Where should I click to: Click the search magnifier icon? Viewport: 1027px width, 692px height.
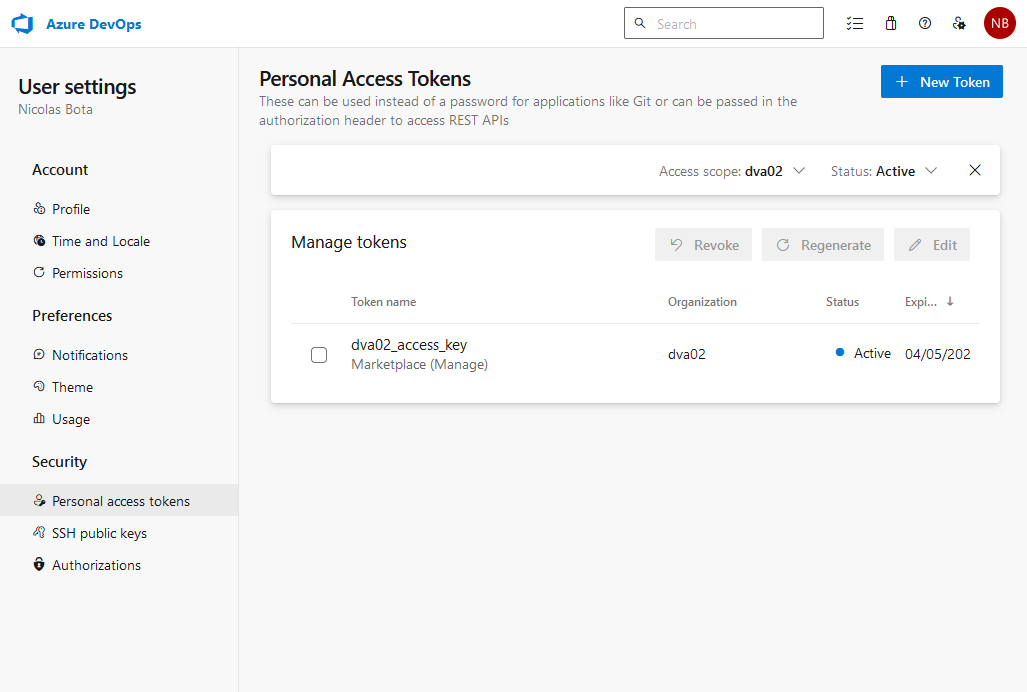[x=640, y=23]
